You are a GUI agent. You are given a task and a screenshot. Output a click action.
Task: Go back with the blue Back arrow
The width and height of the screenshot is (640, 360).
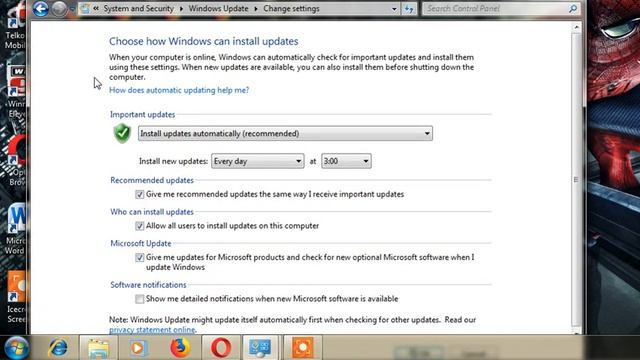point(40,9)
